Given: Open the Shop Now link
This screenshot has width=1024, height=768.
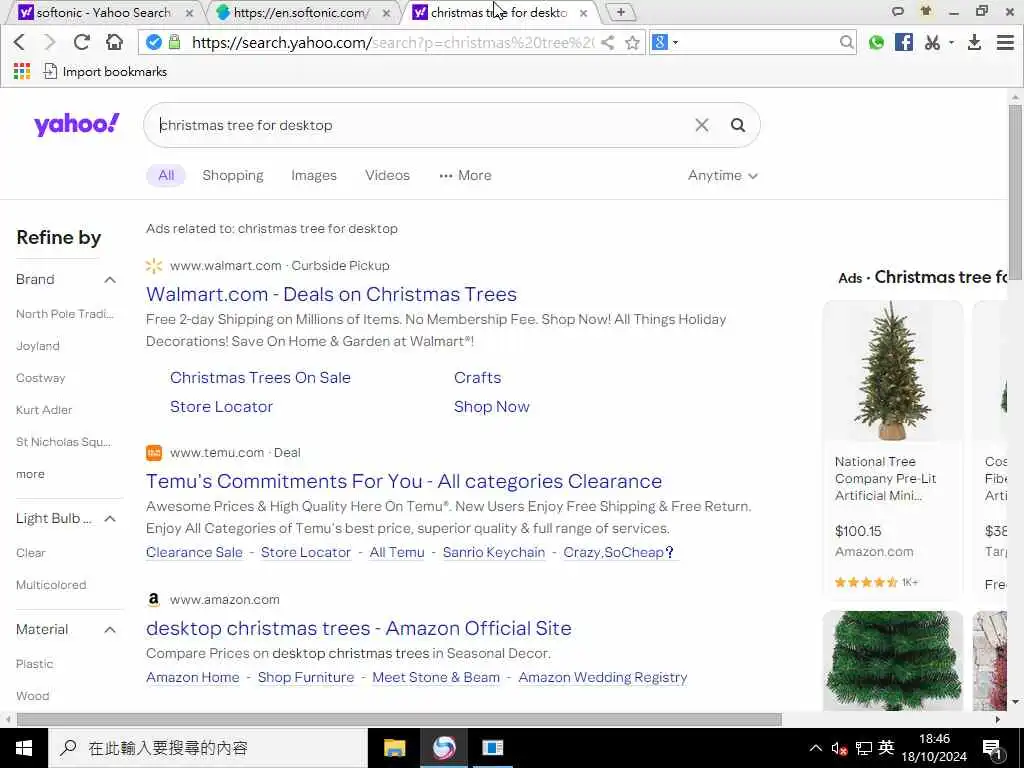Looking at the screenshot, I should point(491,406).
